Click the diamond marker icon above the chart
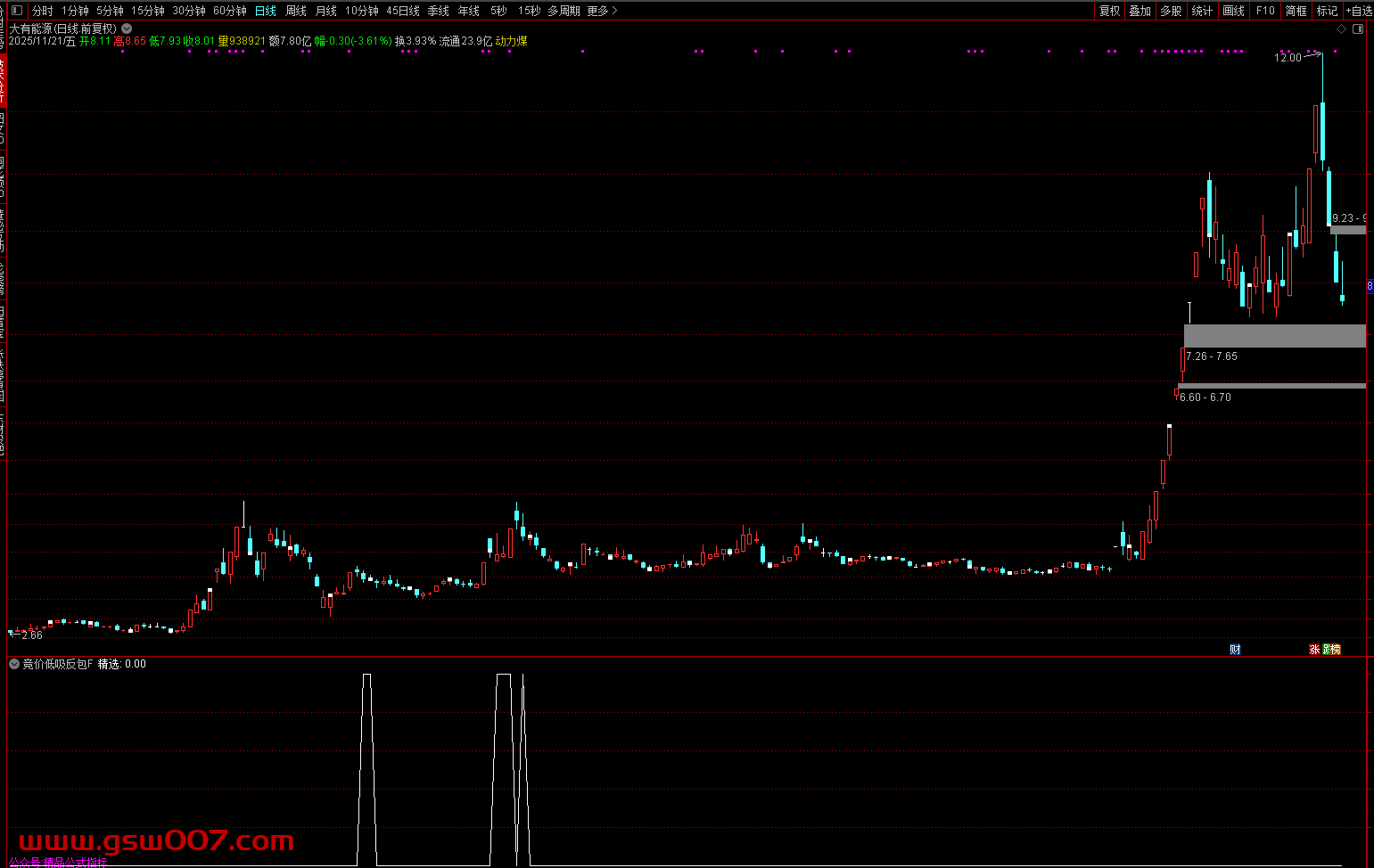The image size is (1374, 868). pyautogui.click(x=1341, y=29)
